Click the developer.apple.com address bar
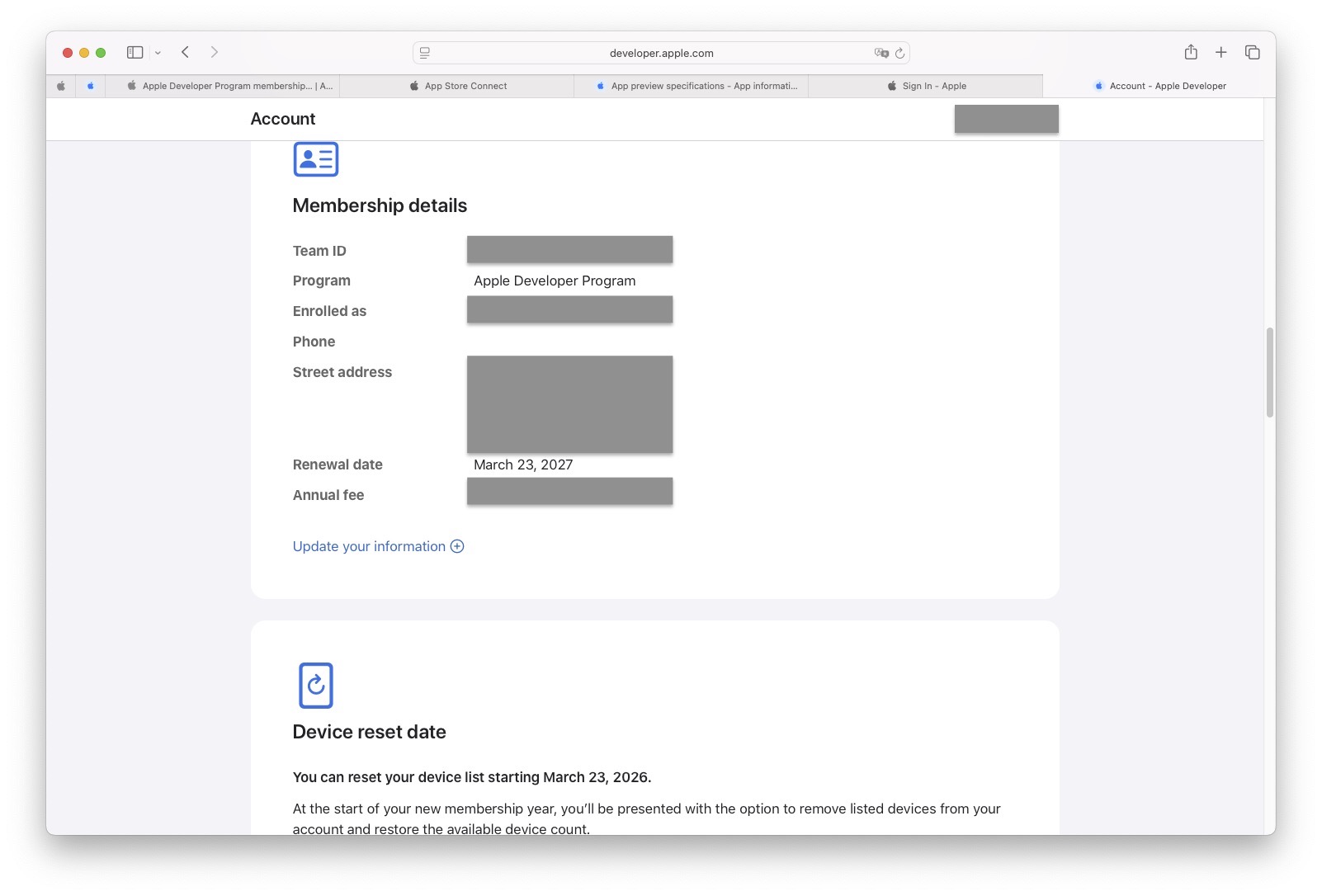This screenshot has width=1322, height=896. tap(661, 53)
